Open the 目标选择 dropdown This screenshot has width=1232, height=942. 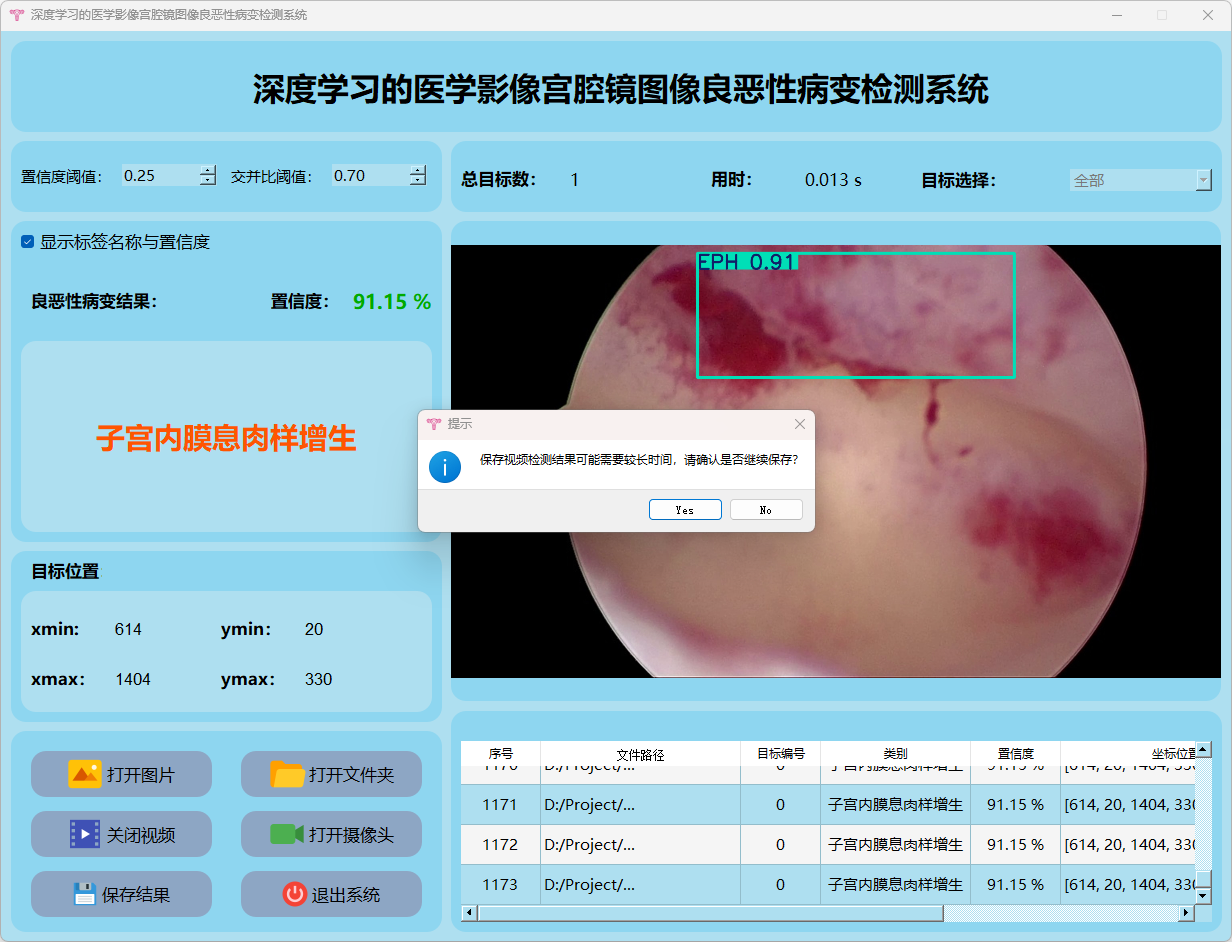[x=1203, y=181]
